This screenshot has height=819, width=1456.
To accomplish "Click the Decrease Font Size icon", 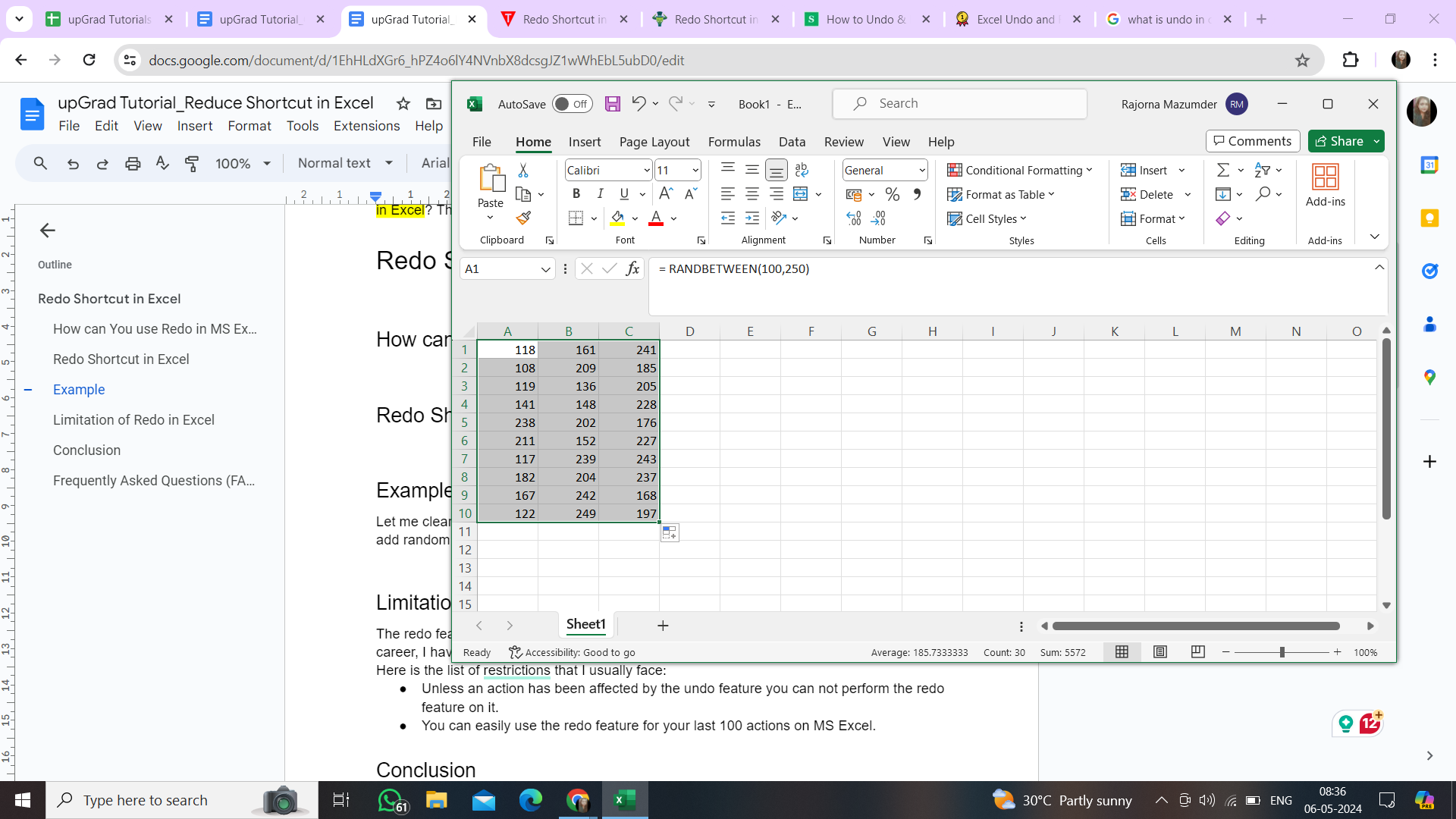I will point(690,194).
